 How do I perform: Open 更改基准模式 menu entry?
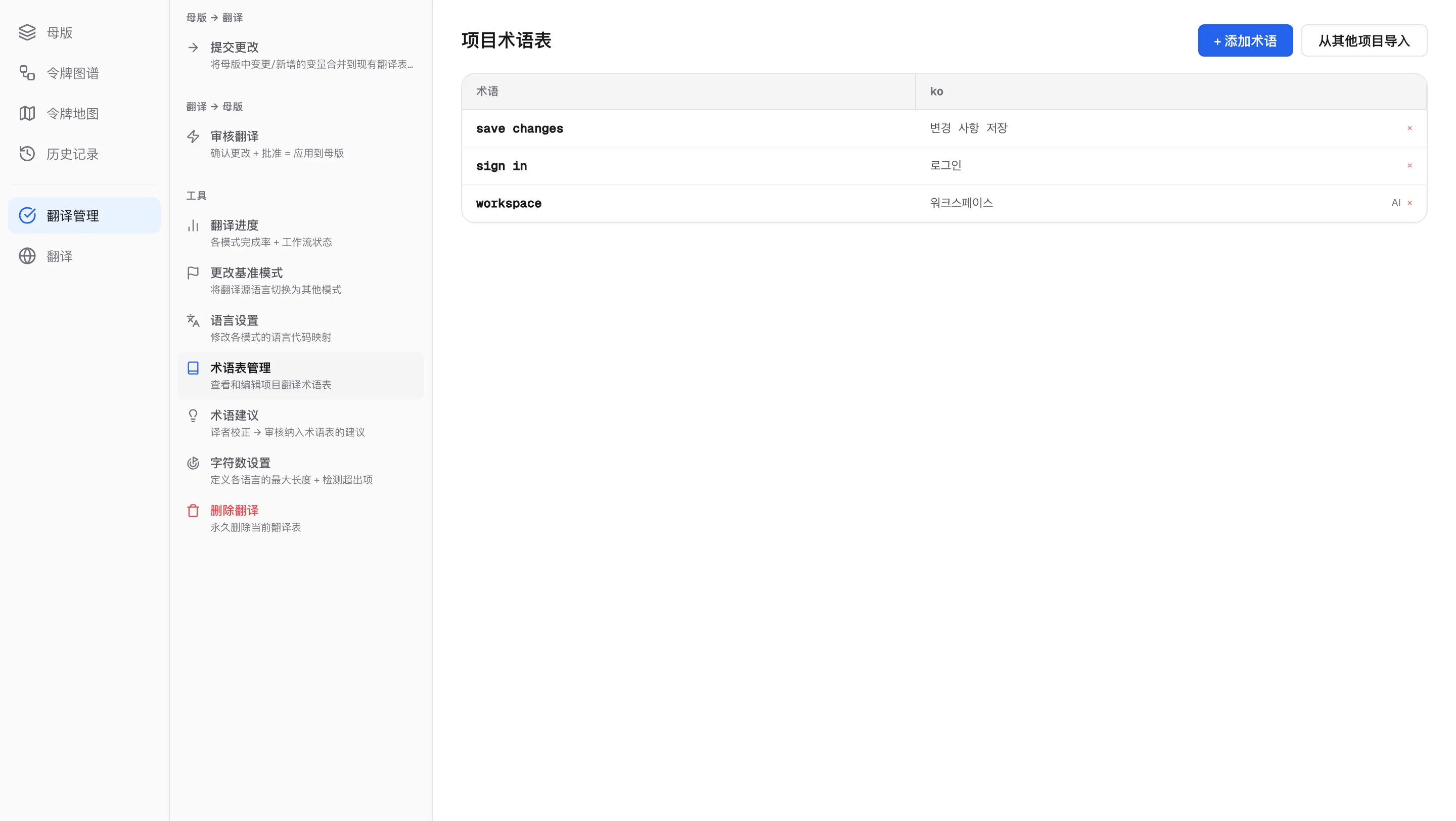click(301, 281)
